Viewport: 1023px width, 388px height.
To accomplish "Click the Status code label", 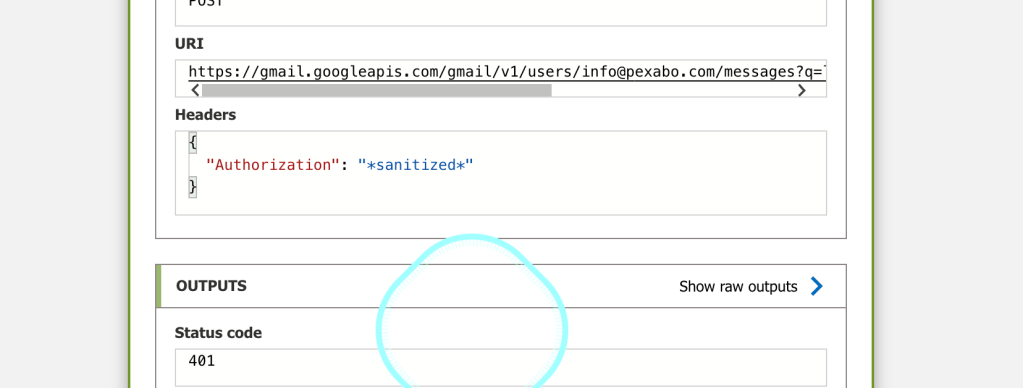I will click(x=218, y=333).
